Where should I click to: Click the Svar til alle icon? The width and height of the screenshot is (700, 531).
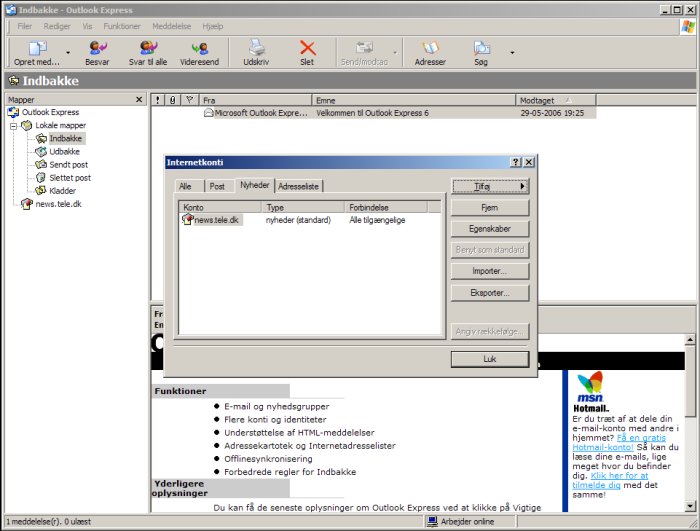[147, 49]
